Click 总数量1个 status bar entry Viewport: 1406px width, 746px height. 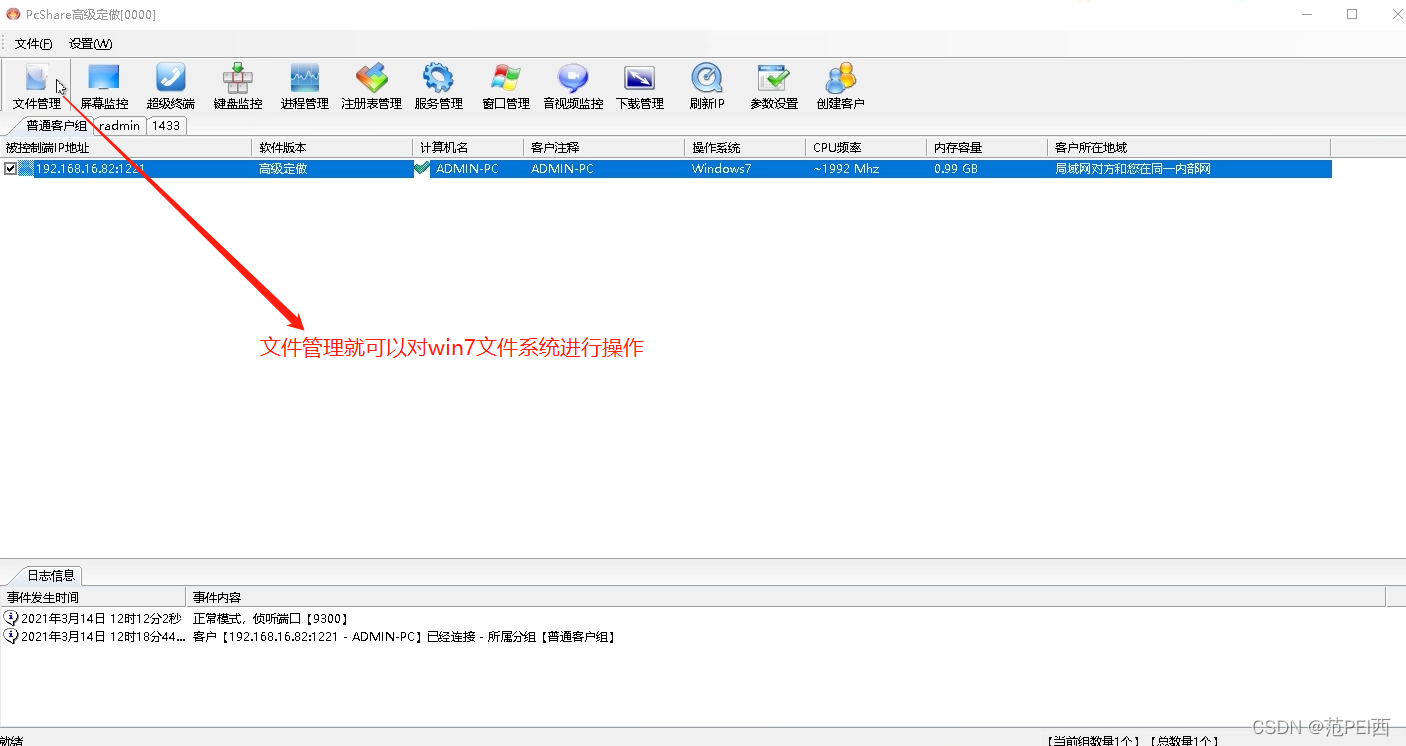[1184, 741]
